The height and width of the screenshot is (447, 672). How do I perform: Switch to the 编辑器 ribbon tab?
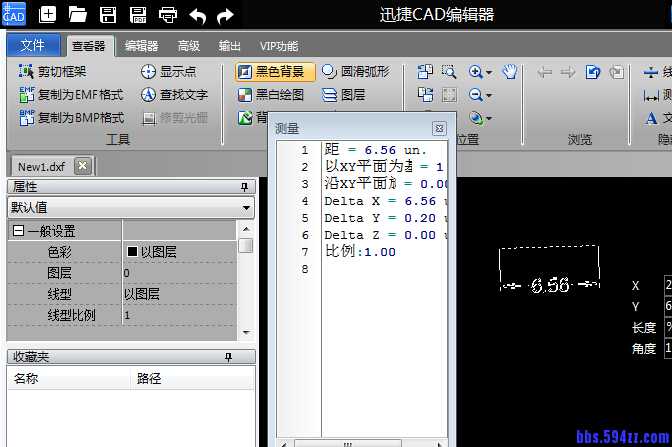pos(141,45)
